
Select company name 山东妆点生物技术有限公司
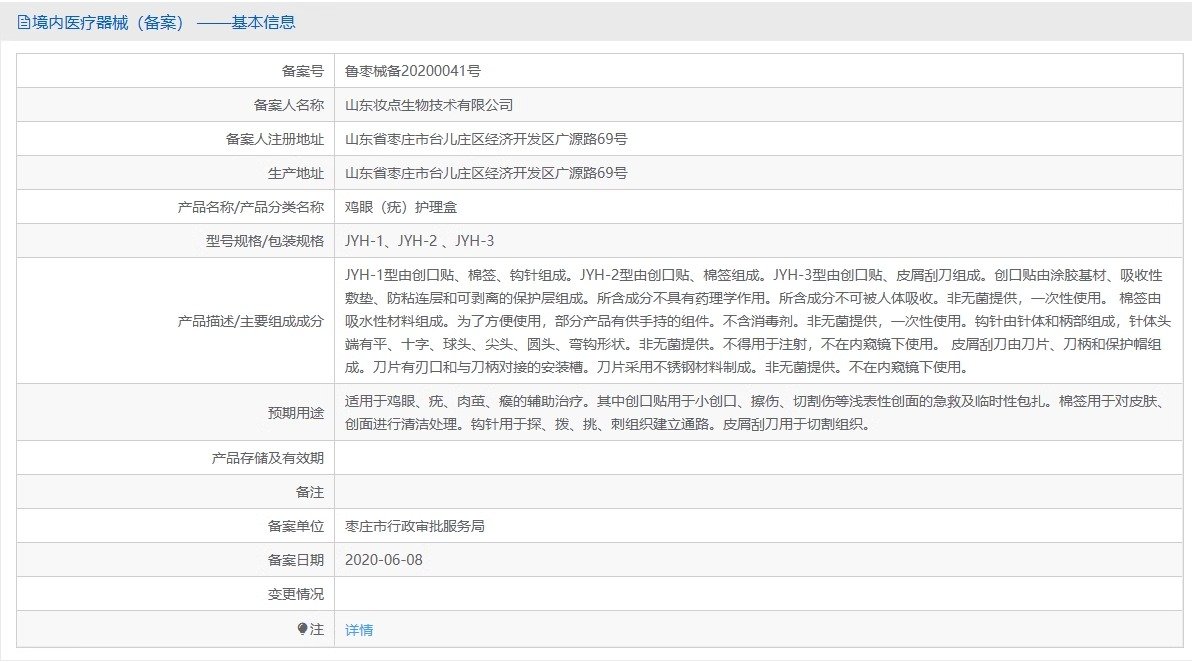coord(429,106)
